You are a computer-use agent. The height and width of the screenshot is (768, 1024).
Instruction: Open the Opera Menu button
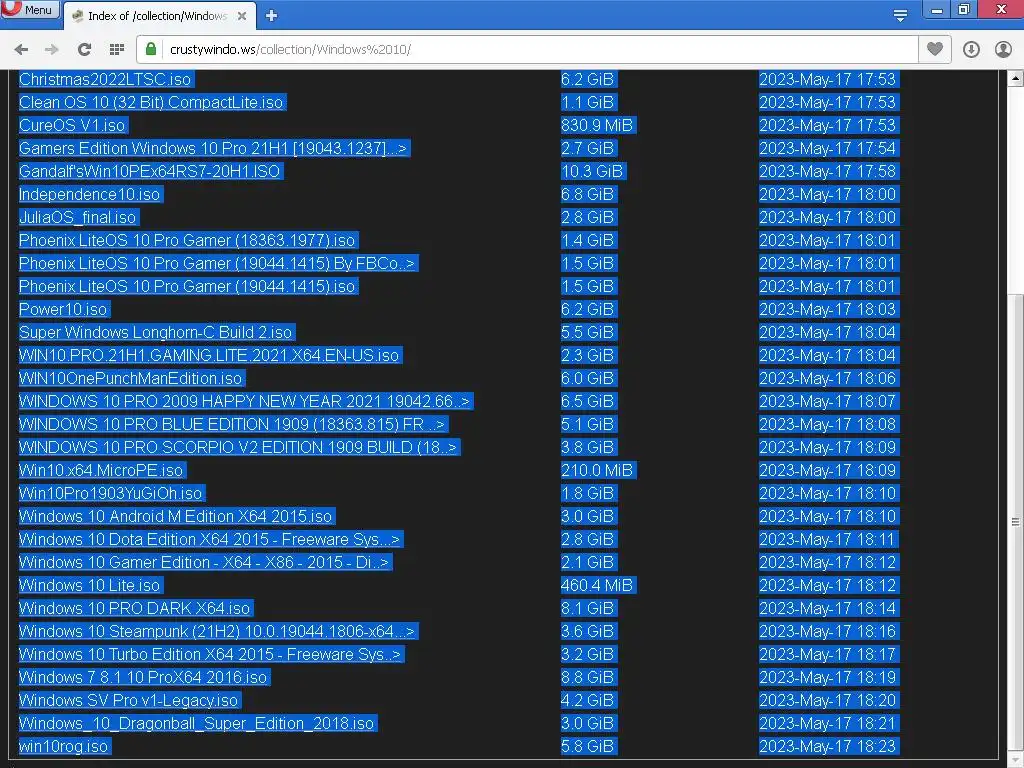[29, 10]
